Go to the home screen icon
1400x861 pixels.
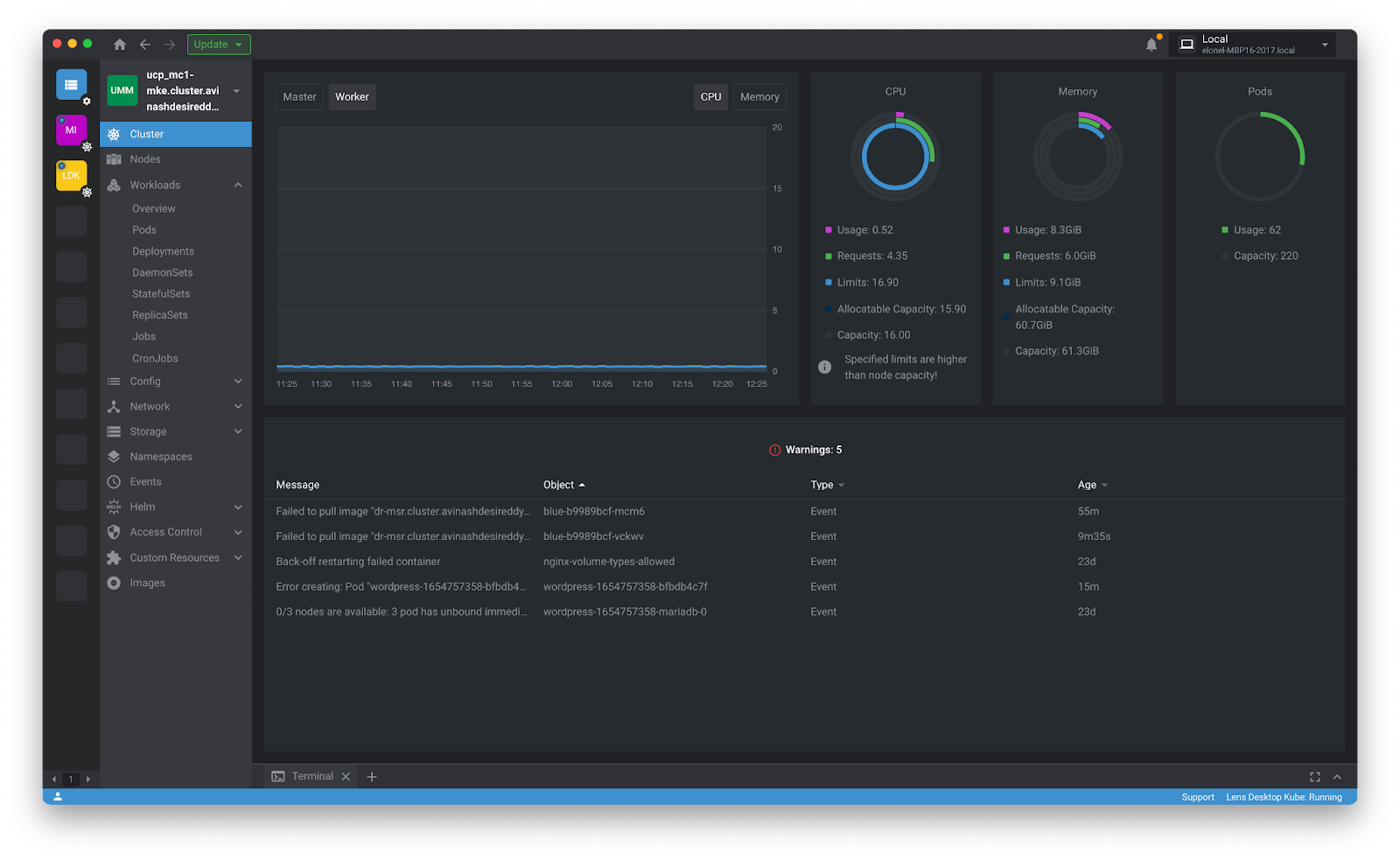120,45
